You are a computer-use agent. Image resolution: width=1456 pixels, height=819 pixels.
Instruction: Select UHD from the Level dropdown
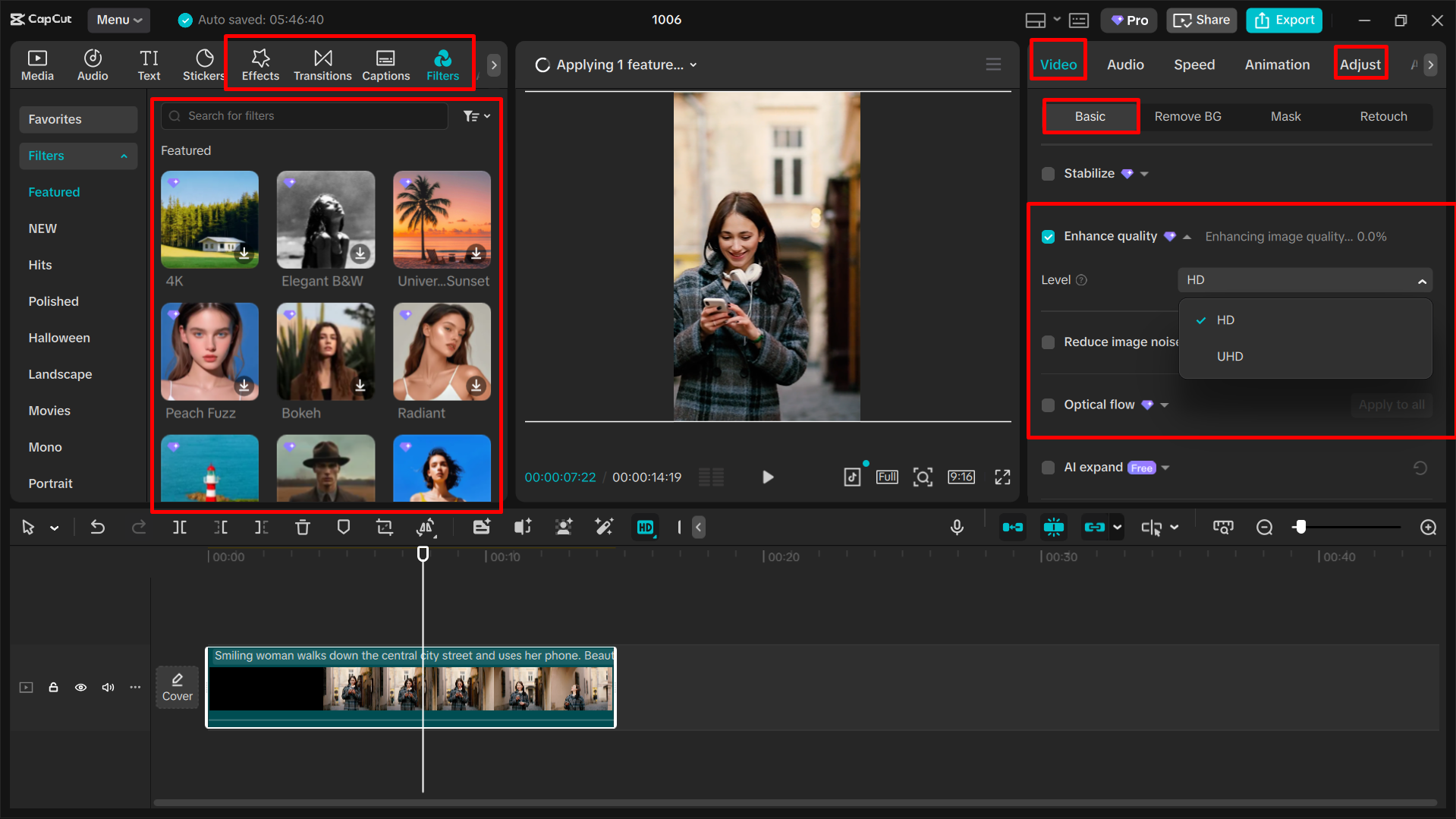1229,356
